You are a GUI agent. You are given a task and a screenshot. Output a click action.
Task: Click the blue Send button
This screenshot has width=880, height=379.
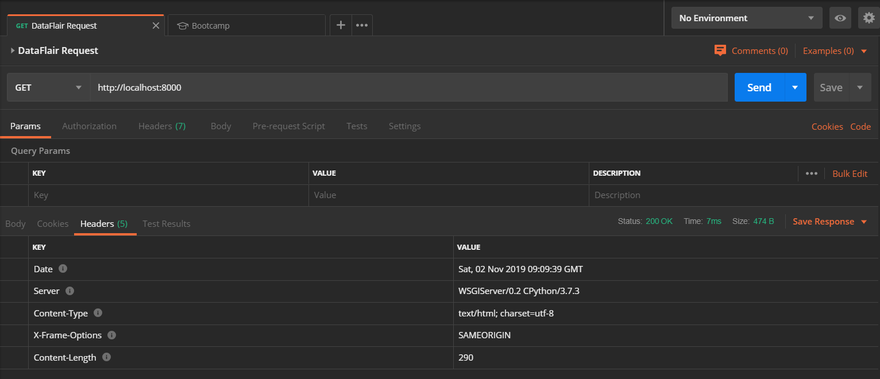pyautogui.click(x=759, y=88)
